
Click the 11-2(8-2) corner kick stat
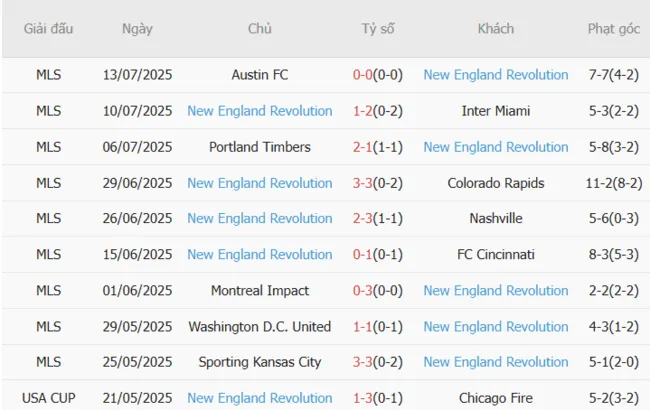(614, 183)
